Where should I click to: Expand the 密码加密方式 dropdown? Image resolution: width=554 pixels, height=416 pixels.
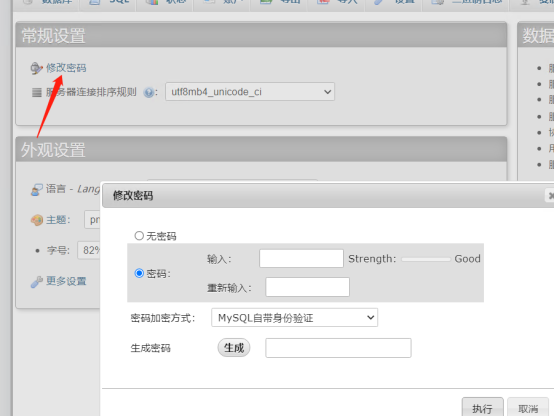[x=294, y=318]
